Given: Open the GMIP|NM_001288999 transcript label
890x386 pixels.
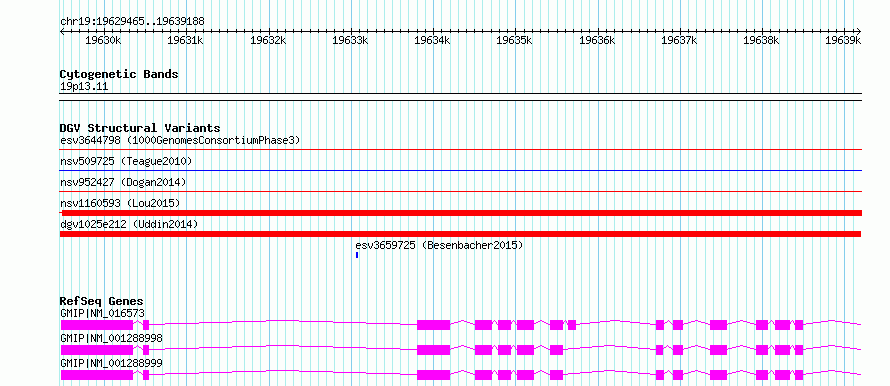Looking at the screenshot, I should pyautogui.click(x=111, y=363).
